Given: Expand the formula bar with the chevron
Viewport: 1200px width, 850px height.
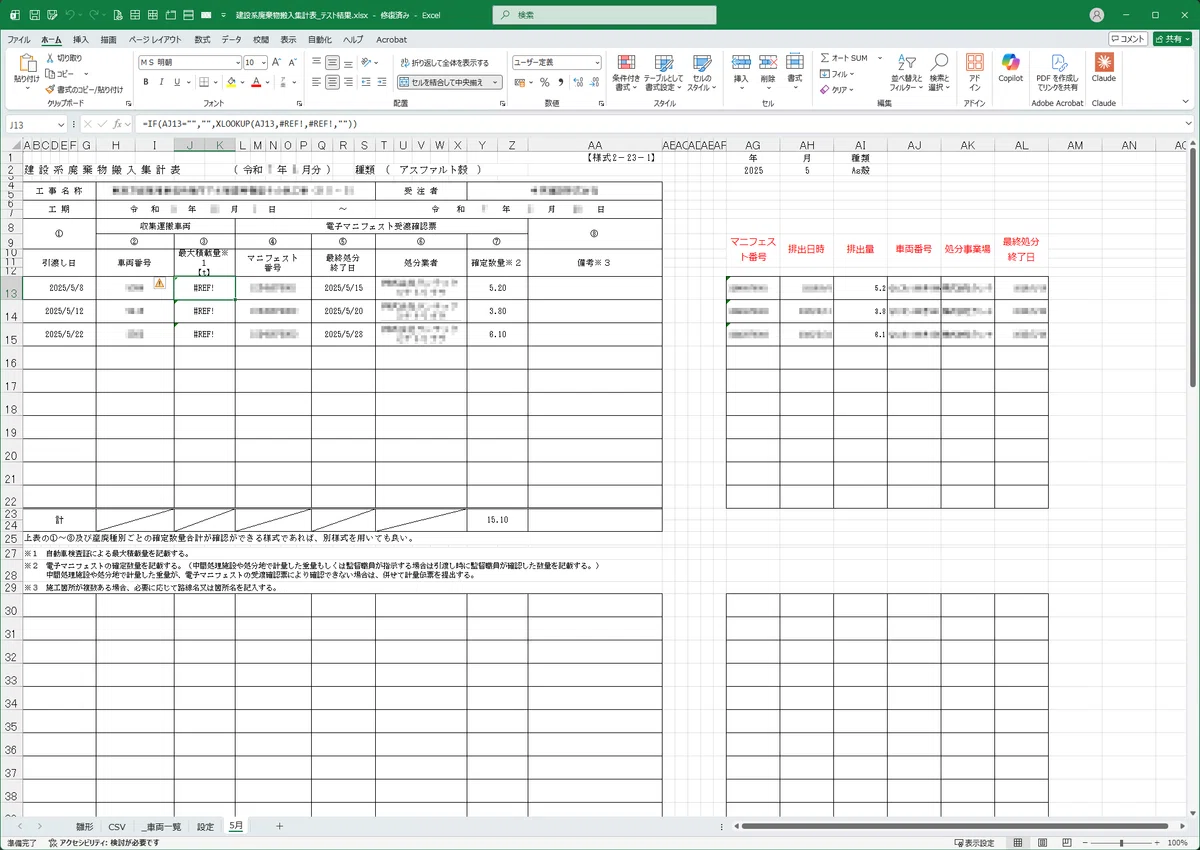Looking at the screenshot, I should [x=1190, y=124].
